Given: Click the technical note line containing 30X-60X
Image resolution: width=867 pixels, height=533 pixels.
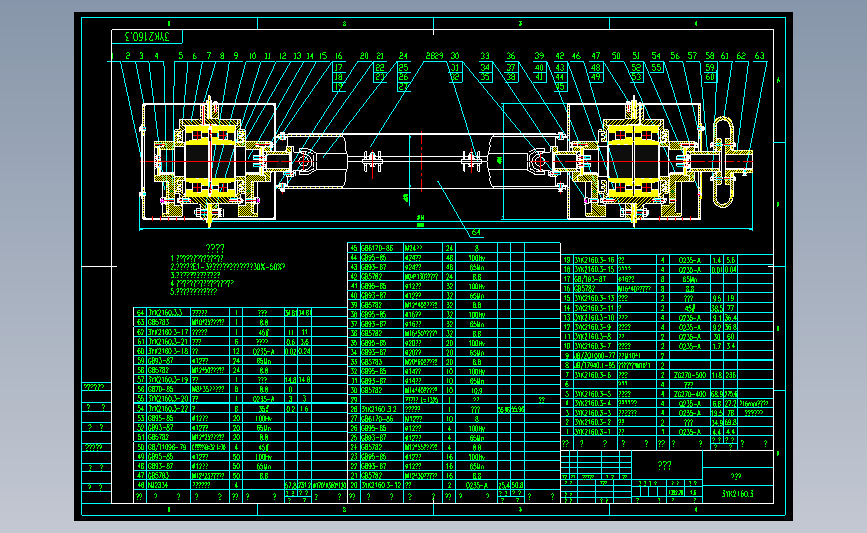Looking at the screenshot, I should [x=228, y=267].
